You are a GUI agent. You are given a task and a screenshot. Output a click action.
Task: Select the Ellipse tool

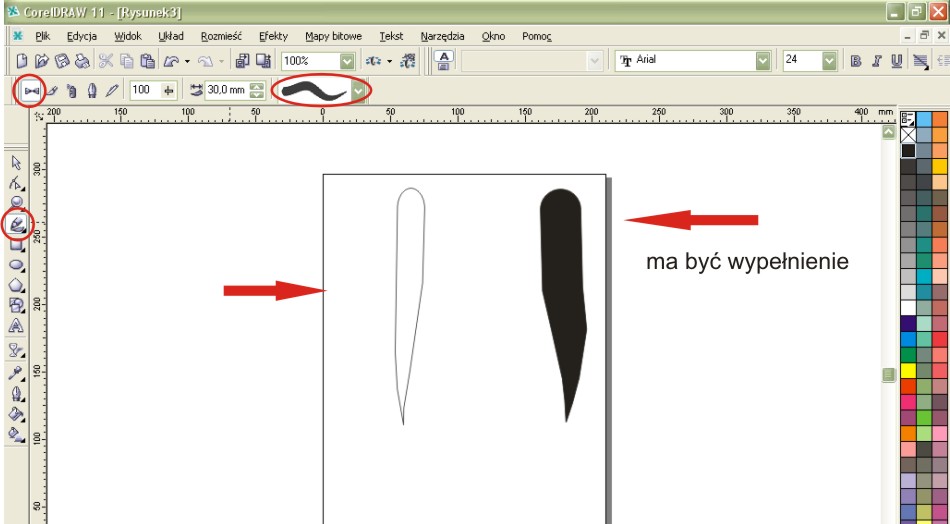pyautogui.click(x=16, y=265)
